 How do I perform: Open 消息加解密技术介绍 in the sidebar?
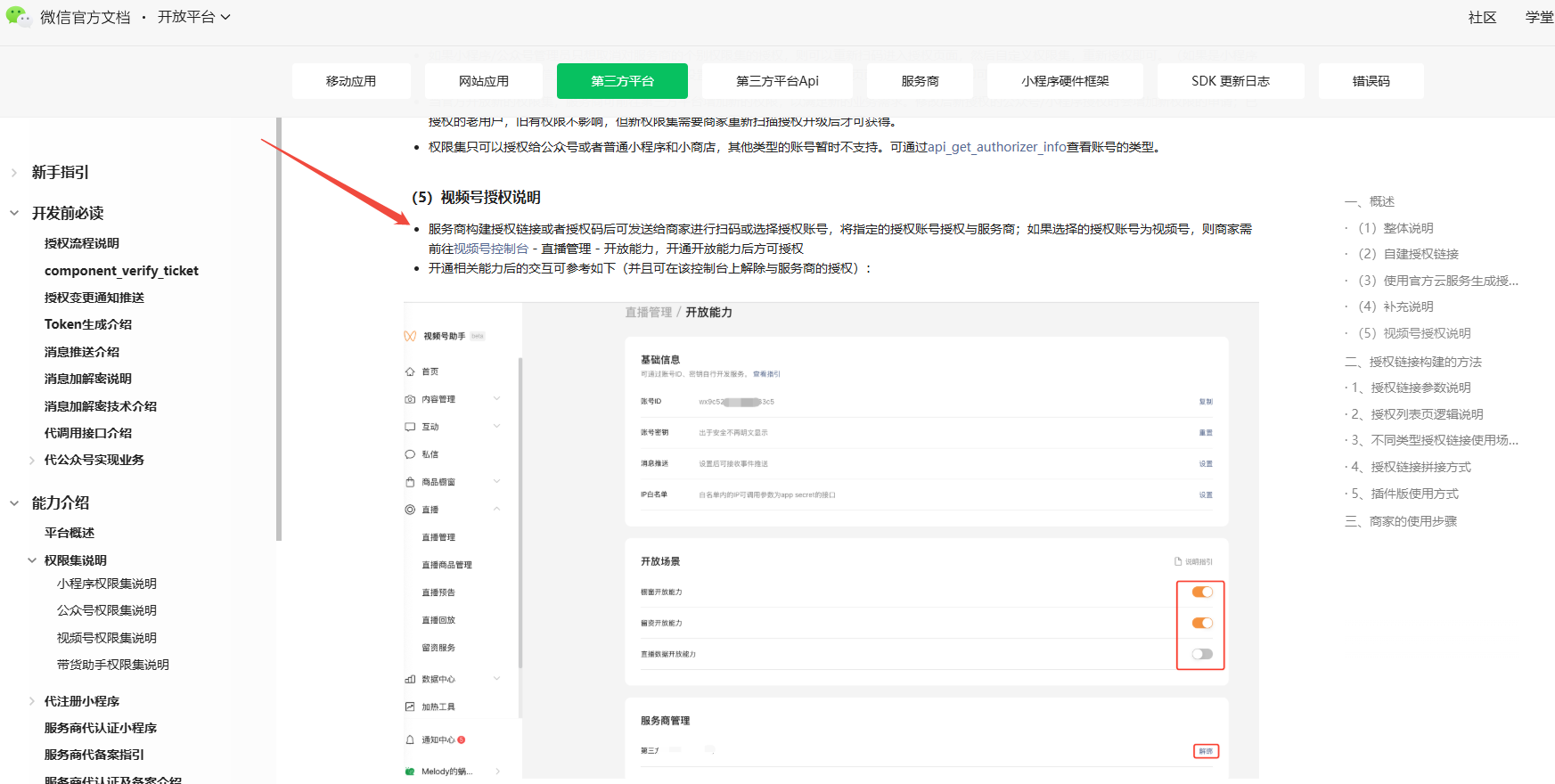(x=101, y=406)
